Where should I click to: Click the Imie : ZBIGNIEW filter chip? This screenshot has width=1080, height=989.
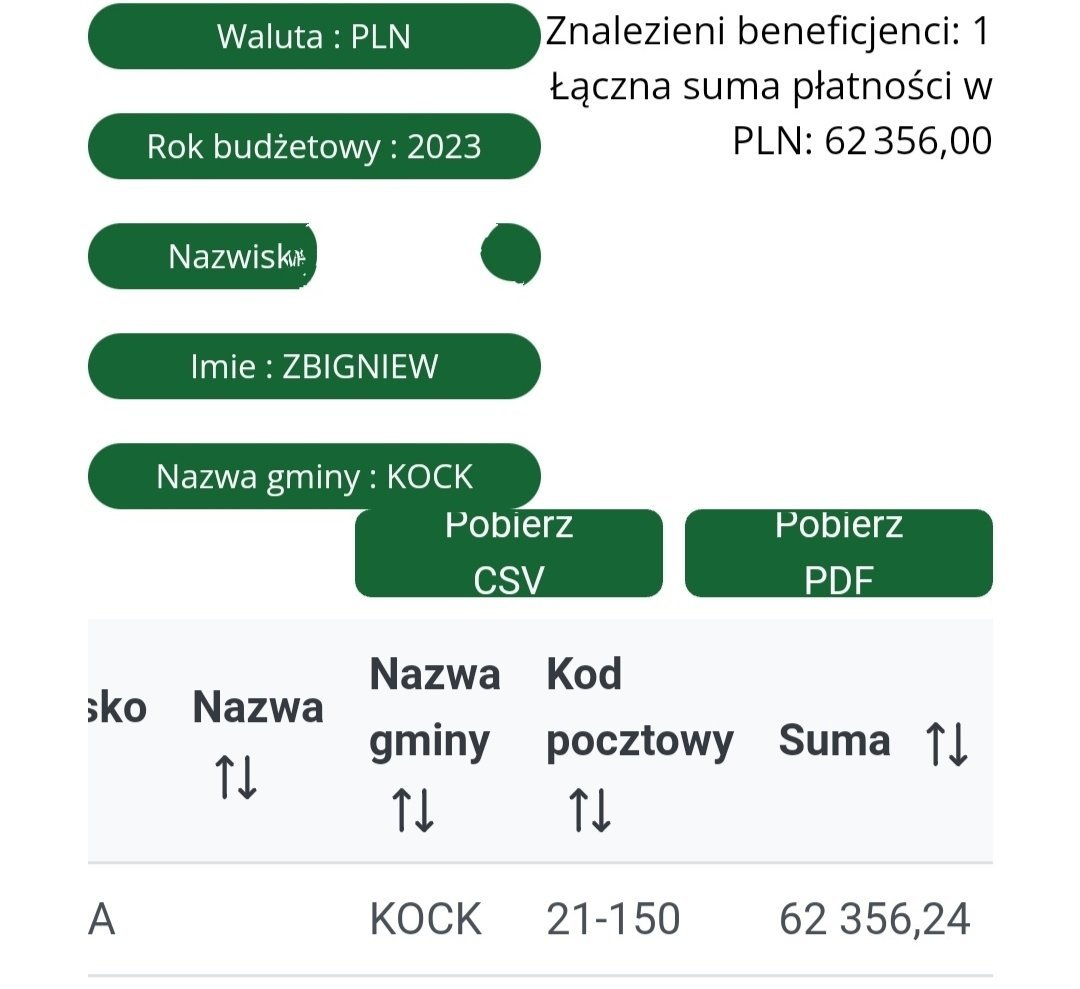314,367
